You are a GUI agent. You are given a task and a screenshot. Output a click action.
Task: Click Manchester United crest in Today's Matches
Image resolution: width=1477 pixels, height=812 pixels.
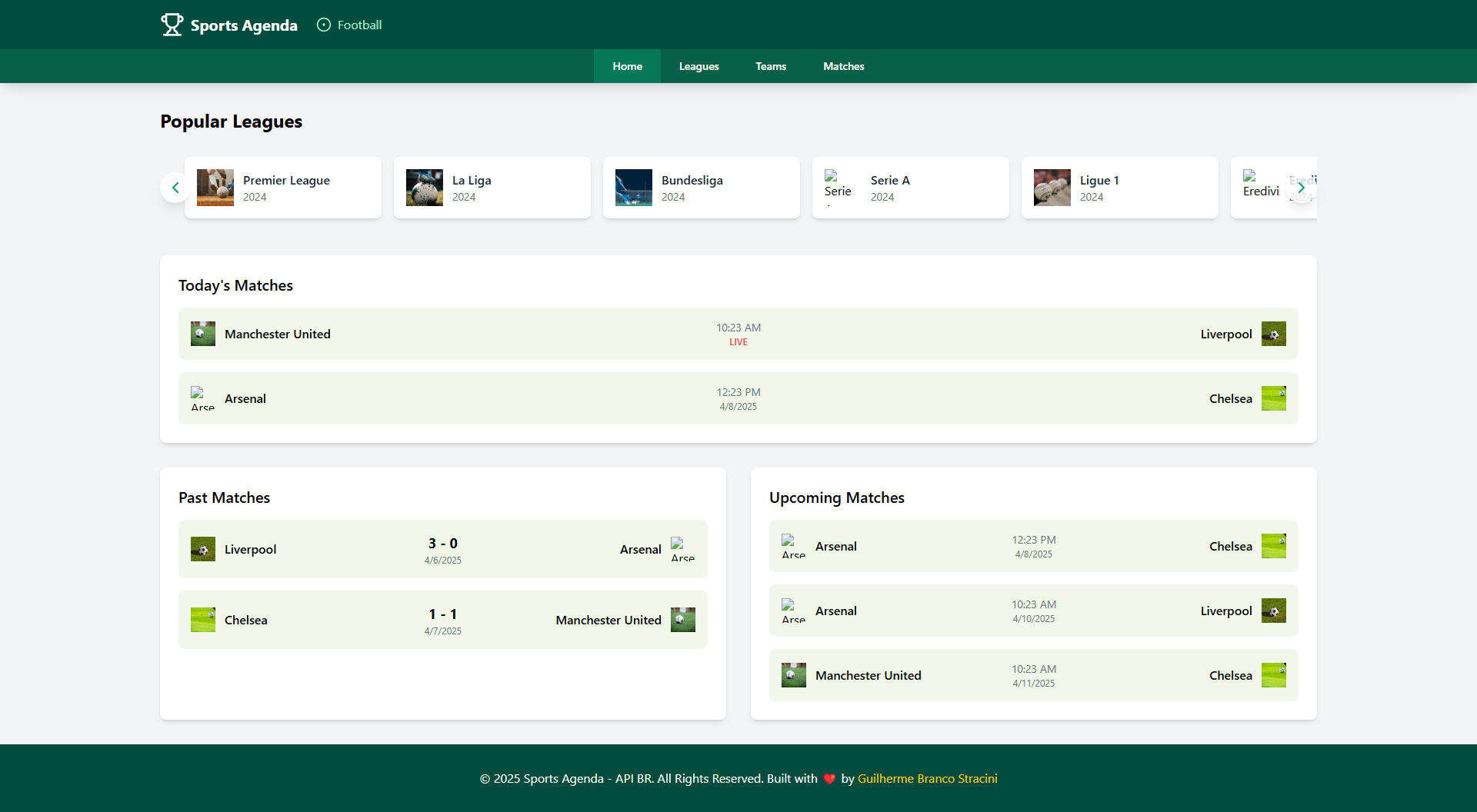coord(202,334)
